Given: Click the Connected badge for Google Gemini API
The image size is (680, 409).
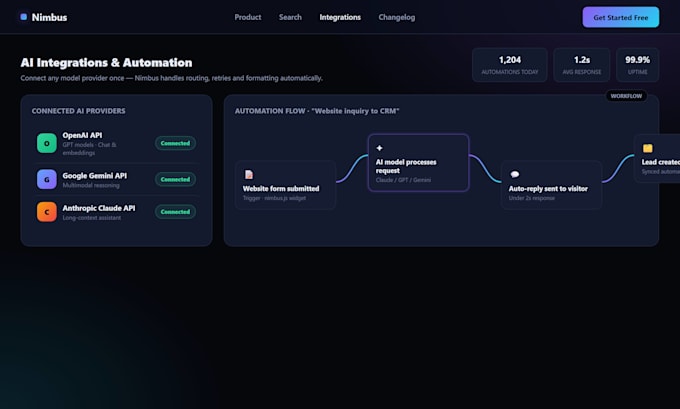Looking at the screenshot, I should point(175,179).
